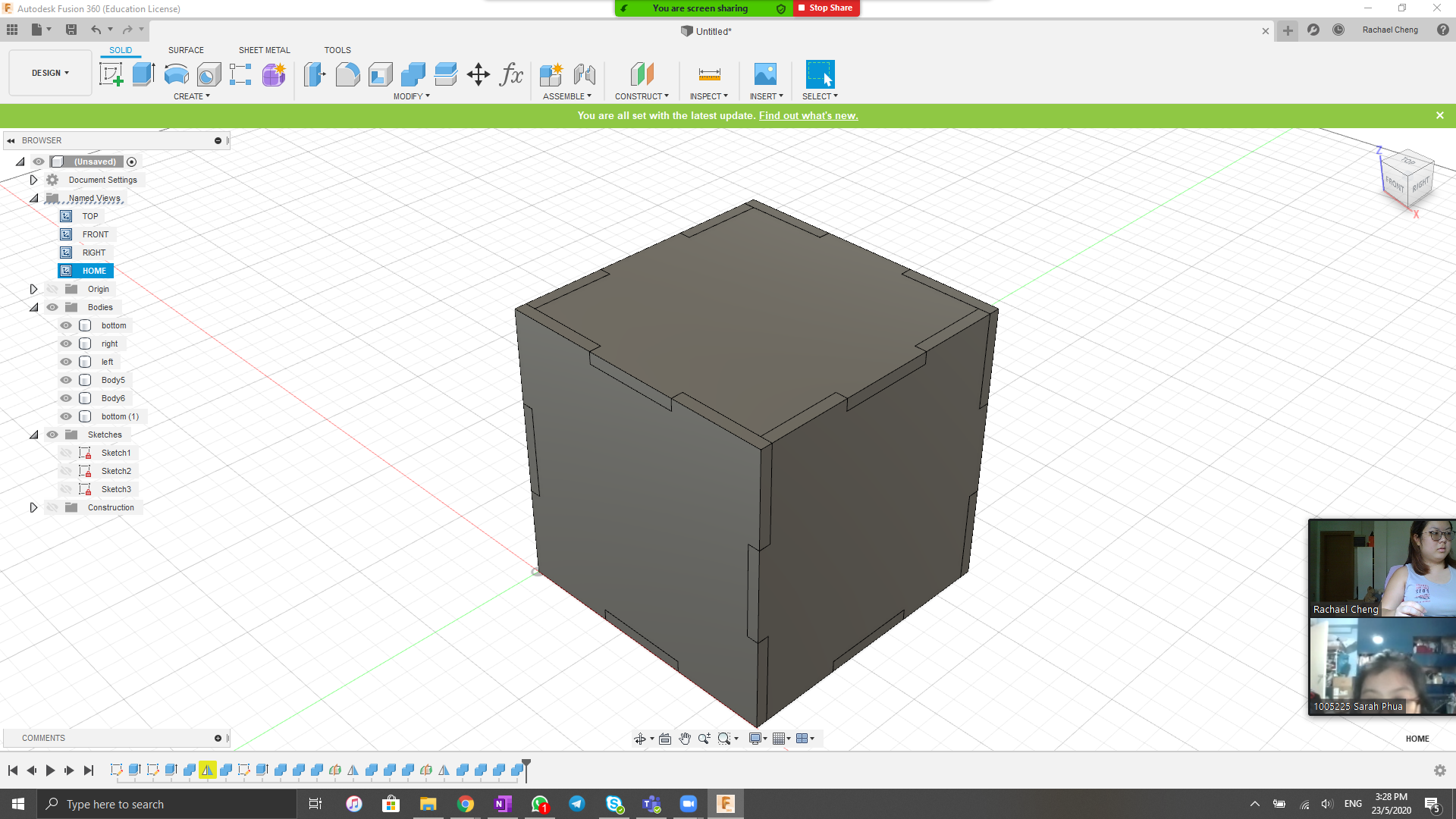The image size is (1456, 819).
Task: Toggle Bodies folder visibility
Action: tap(52, 307)
